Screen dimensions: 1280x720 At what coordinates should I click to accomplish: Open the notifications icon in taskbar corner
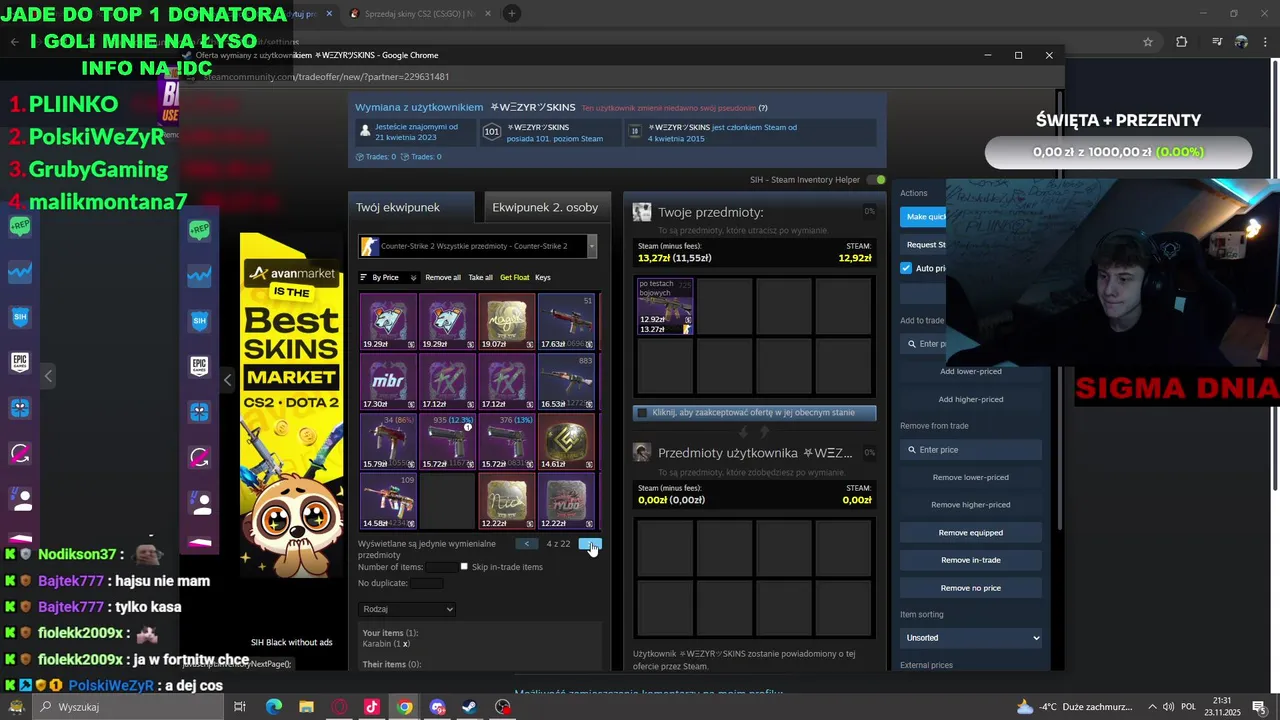(1259, 707)
